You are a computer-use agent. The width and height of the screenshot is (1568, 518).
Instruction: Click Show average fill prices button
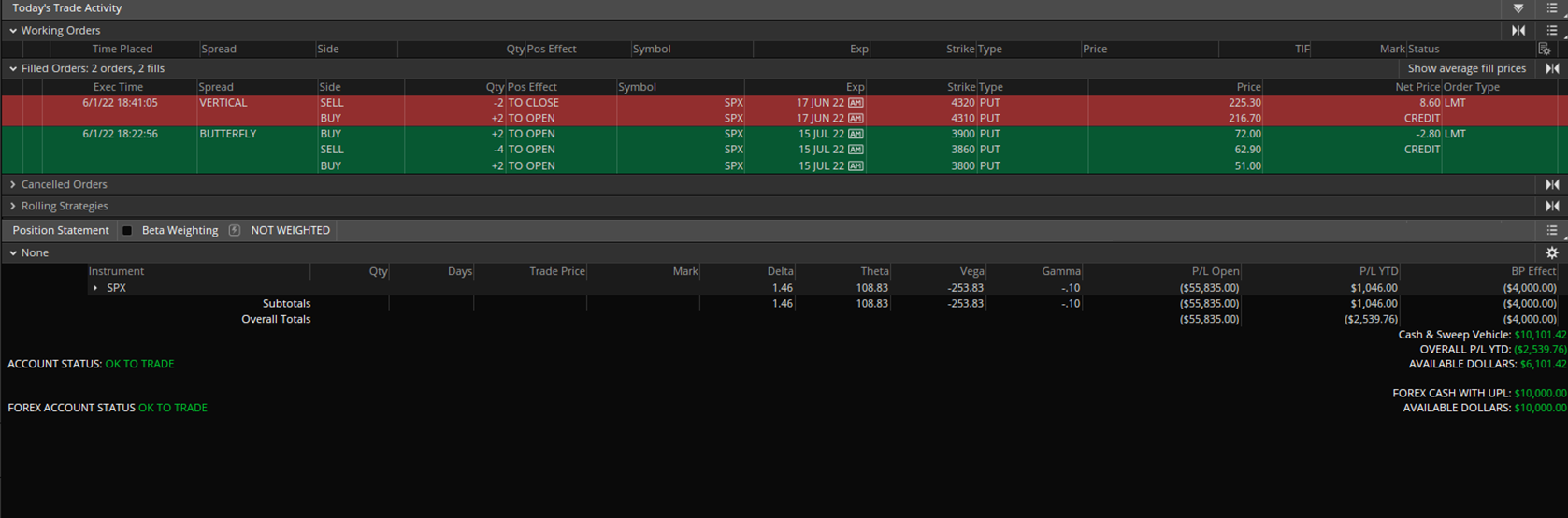pos(1466,68)
